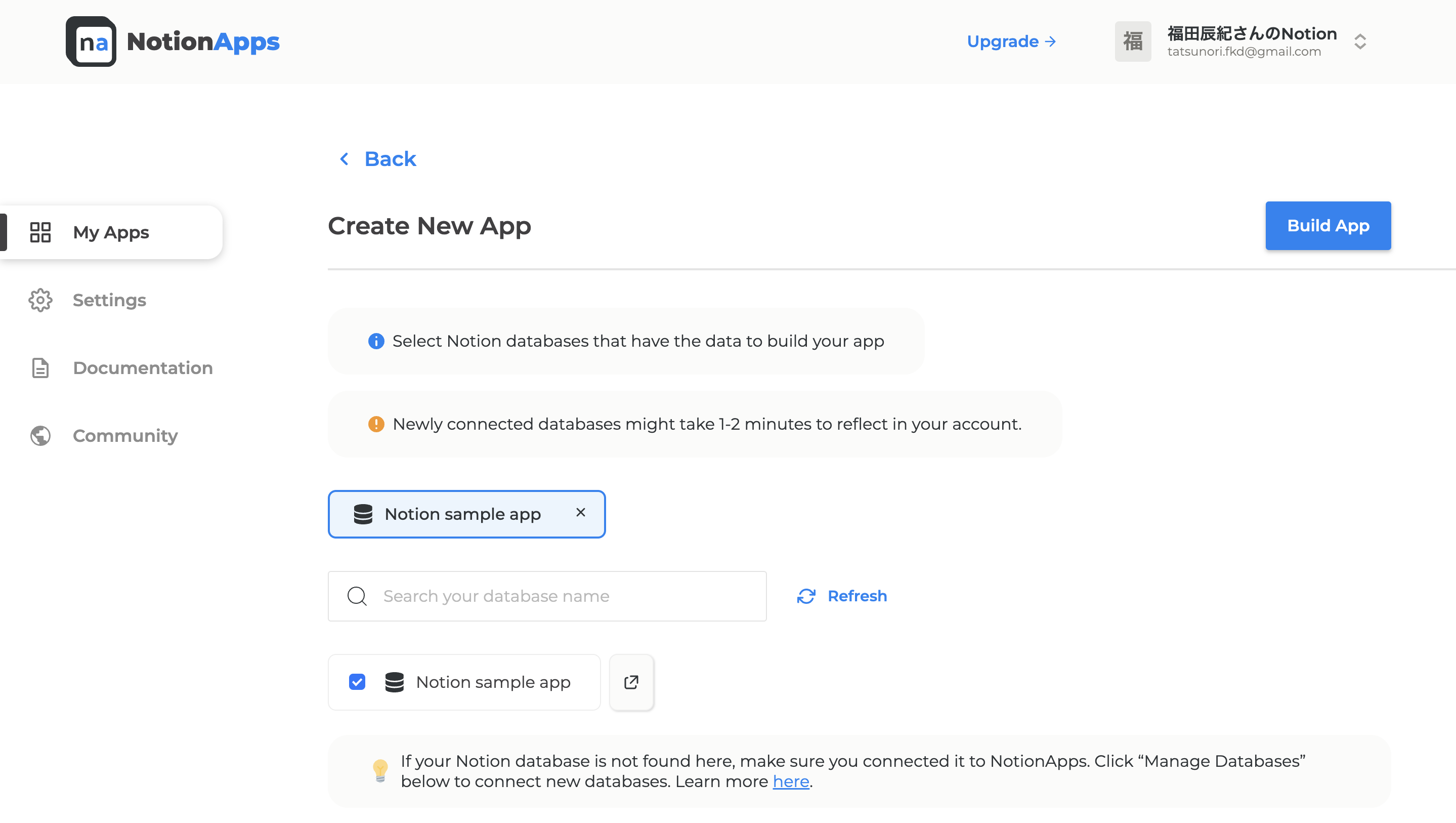Click the Documentation page icon
The width and height of the screenshot is (1456, 823).
(40, 367)
